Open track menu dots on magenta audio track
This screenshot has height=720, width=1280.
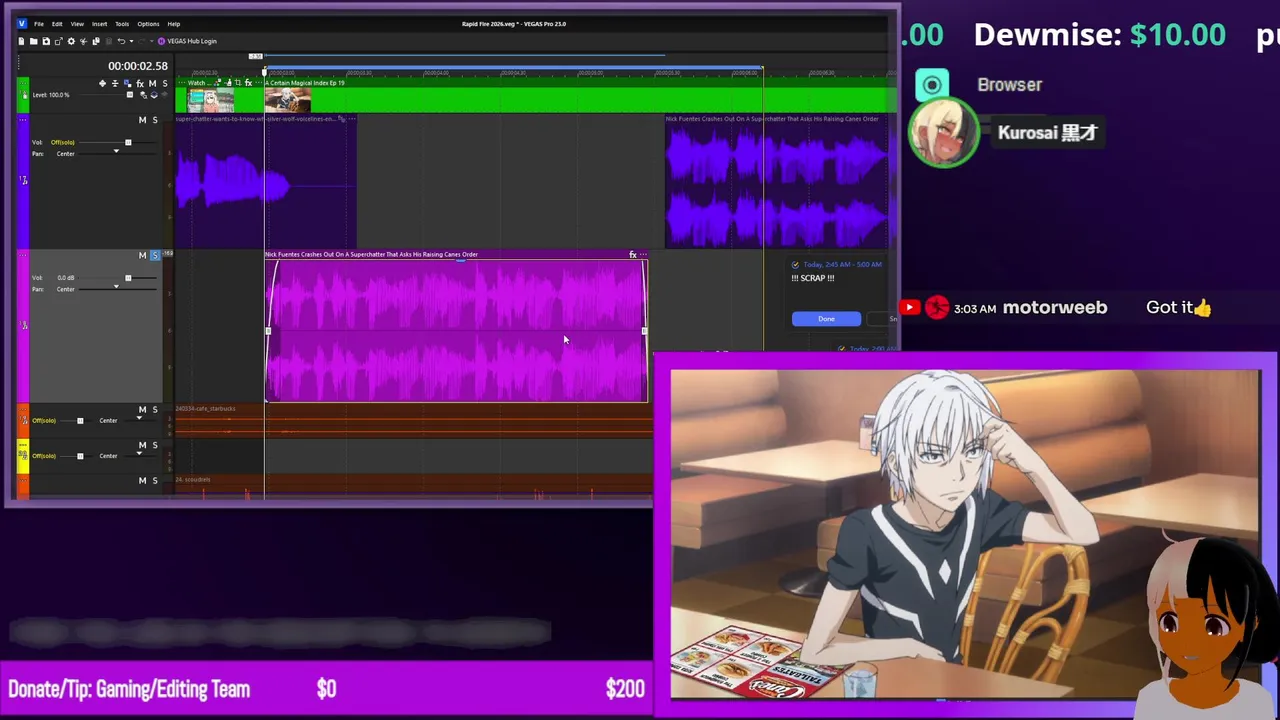click(x=23, y=255)
